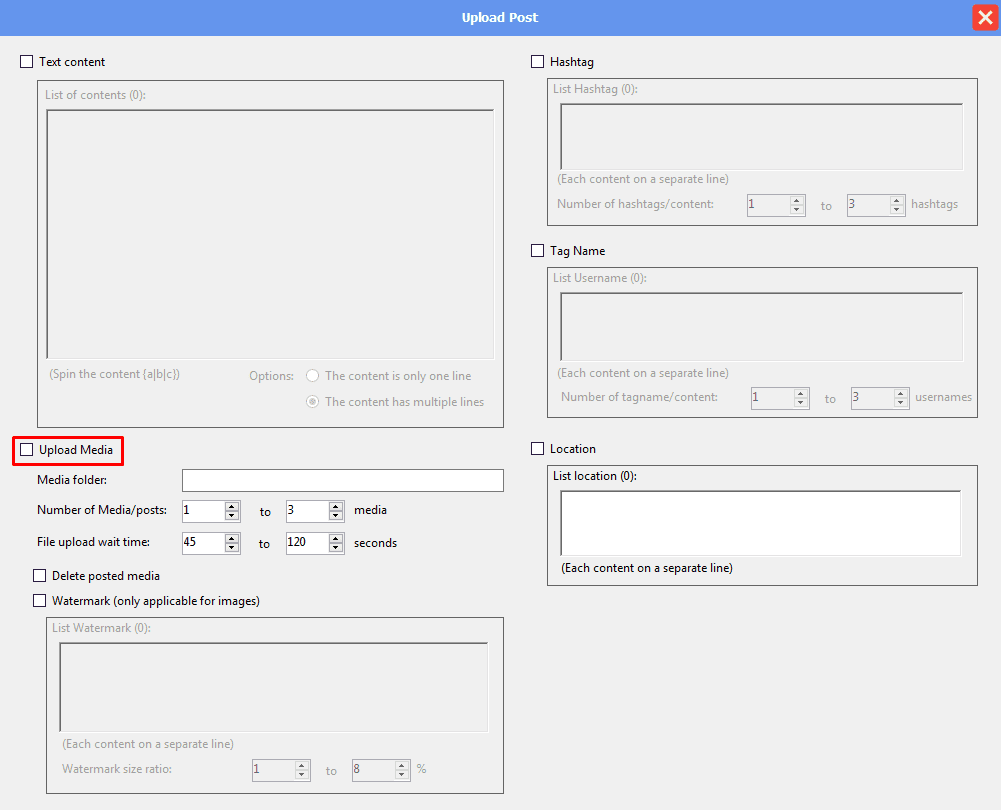Decrease maximum File upload wait time
This screenshot has height=810, width=1001.
point(336,548)
